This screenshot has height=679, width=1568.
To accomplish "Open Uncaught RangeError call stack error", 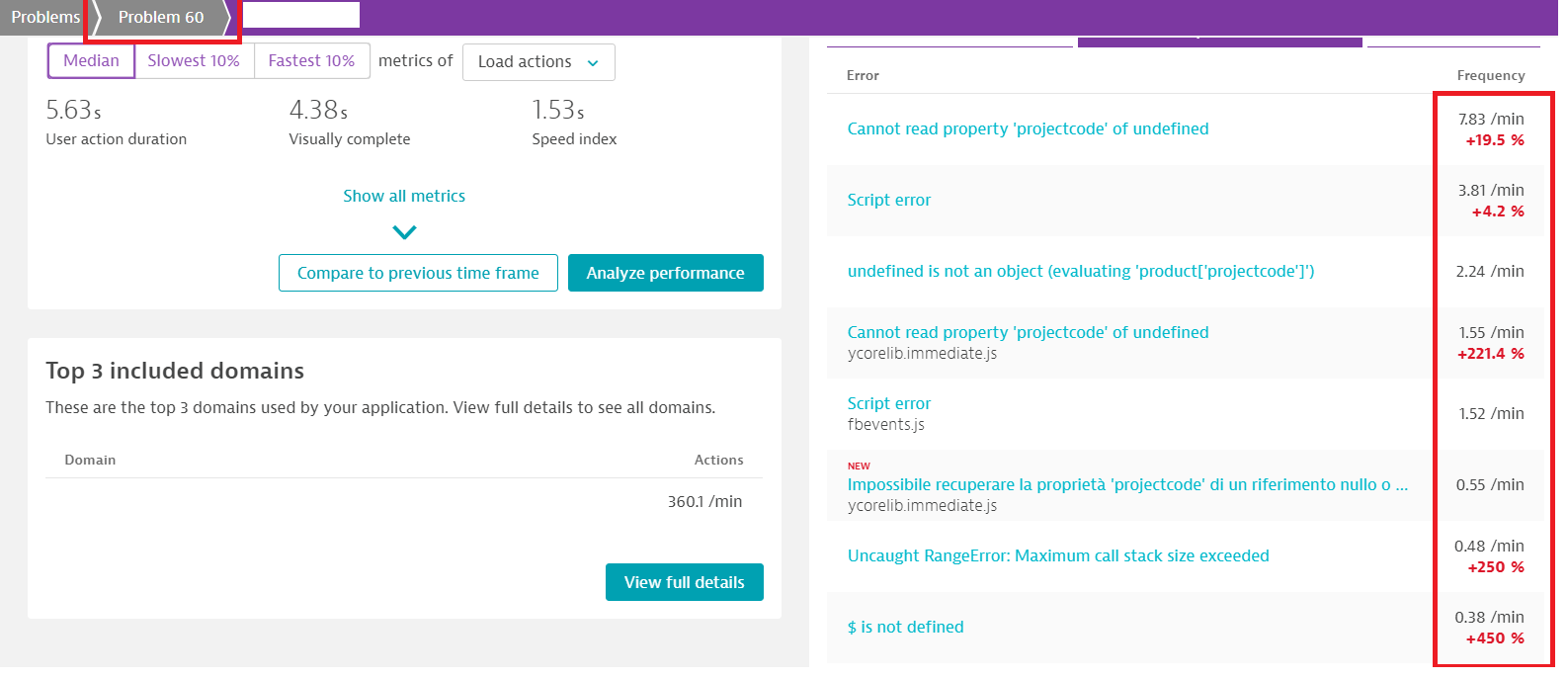I will click(x=1057, y=555).
